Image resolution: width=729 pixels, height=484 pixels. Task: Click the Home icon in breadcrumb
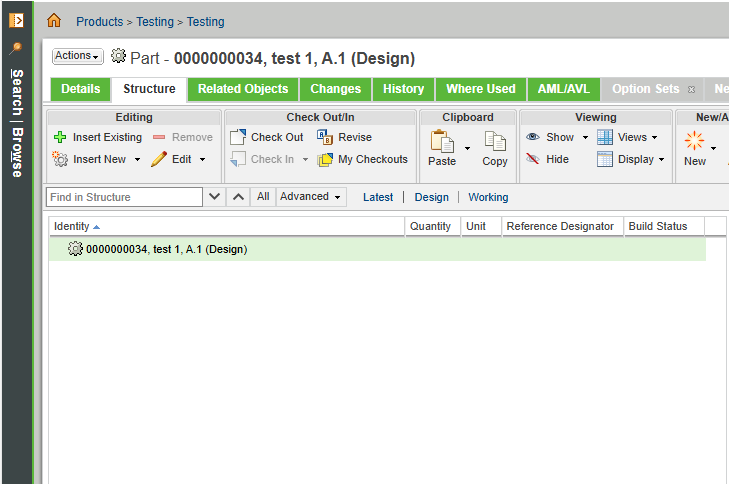(x=54, y=21)
